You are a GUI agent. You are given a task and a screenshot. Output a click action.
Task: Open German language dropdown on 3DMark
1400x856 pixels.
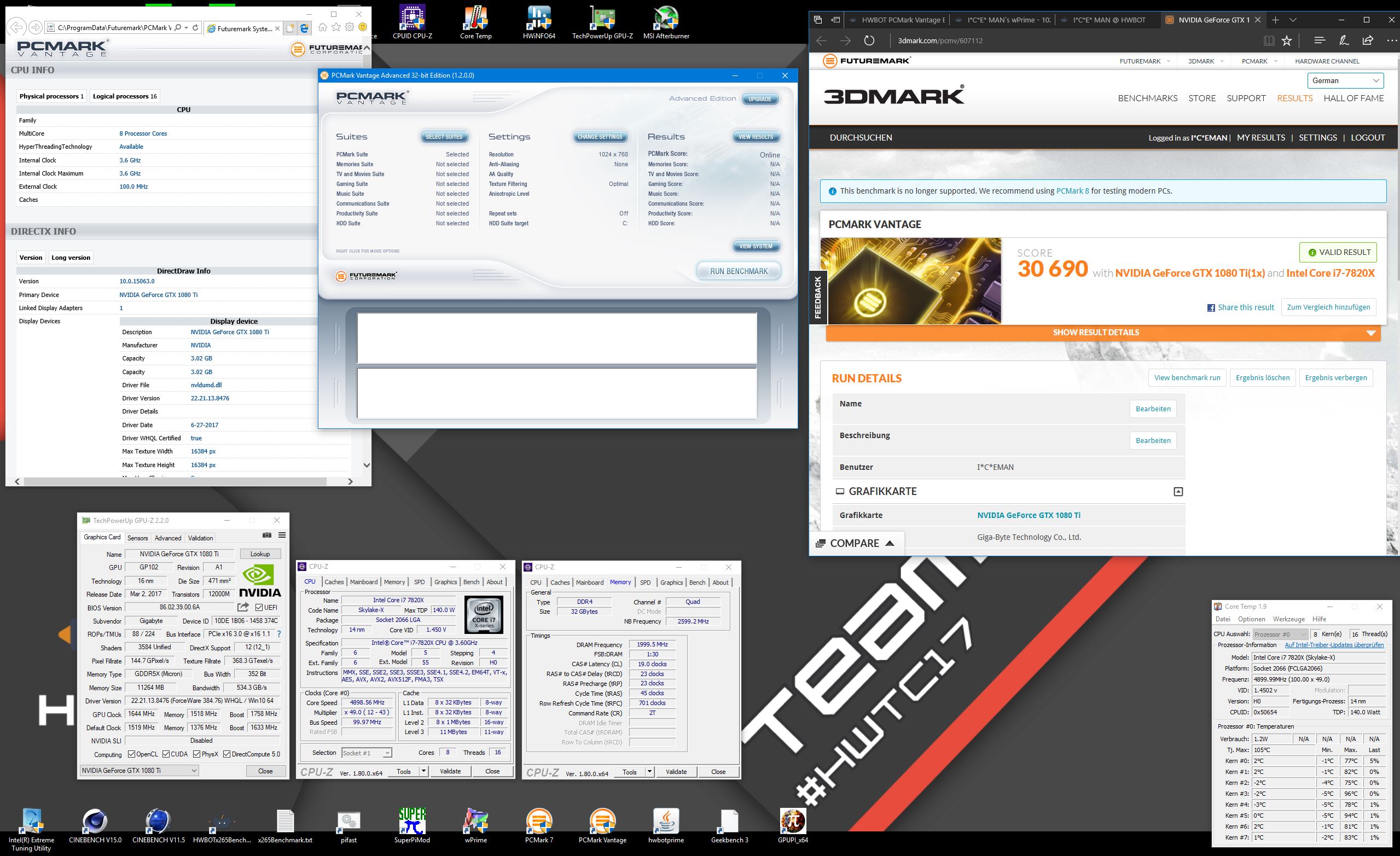[x=1345, y=80]
